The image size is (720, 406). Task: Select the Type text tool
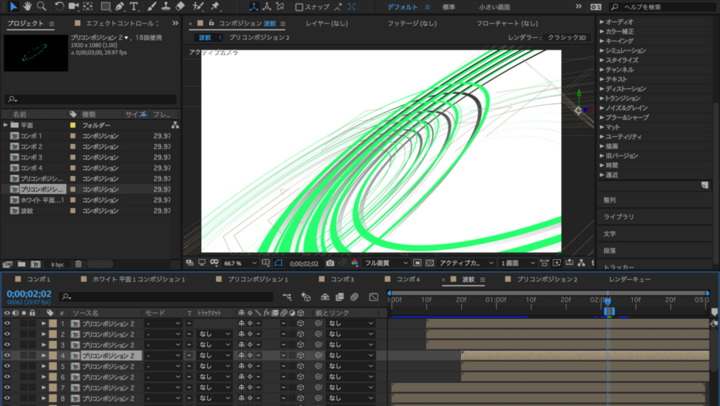pos(134,6)
